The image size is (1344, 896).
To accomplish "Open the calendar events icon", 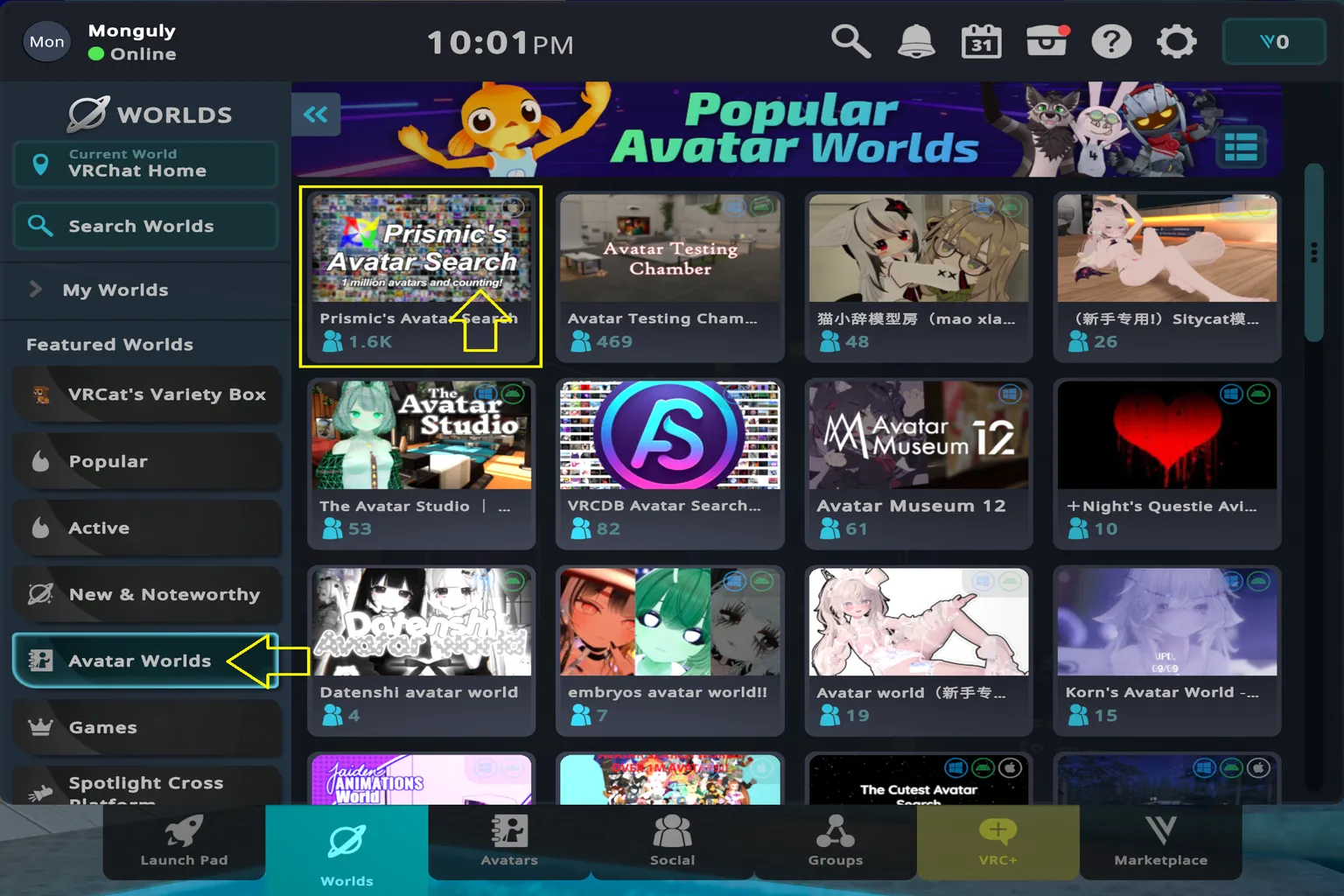I will 982,41.
